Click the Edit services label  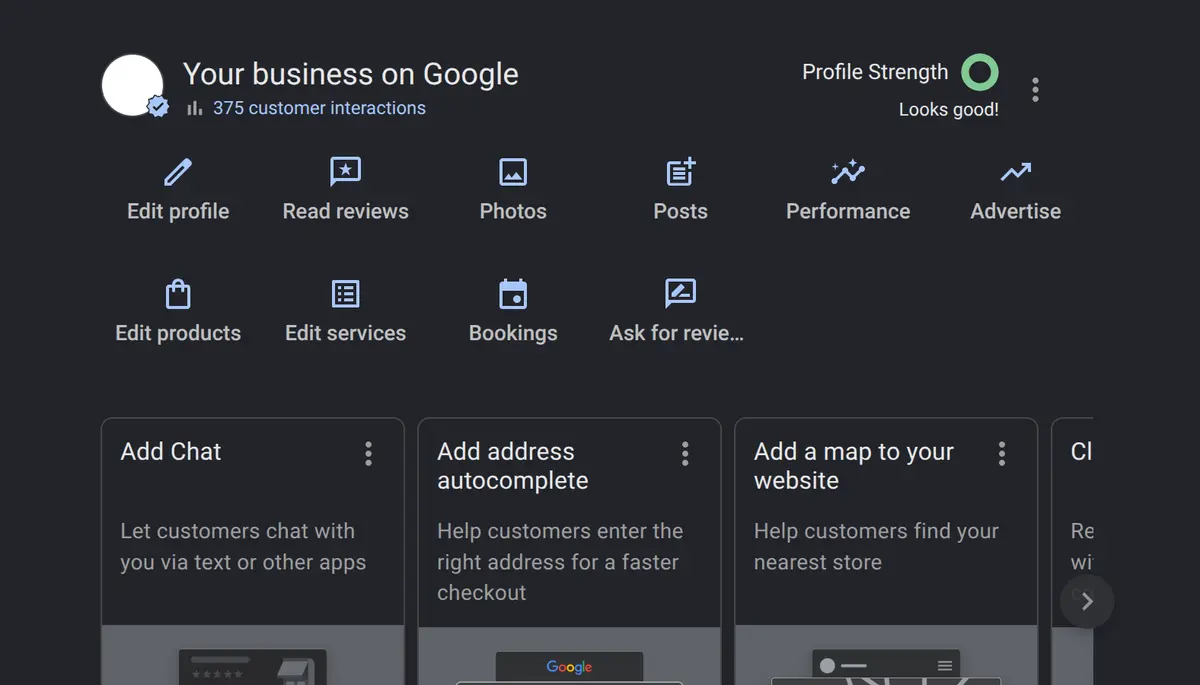click(x=345, y=333)
